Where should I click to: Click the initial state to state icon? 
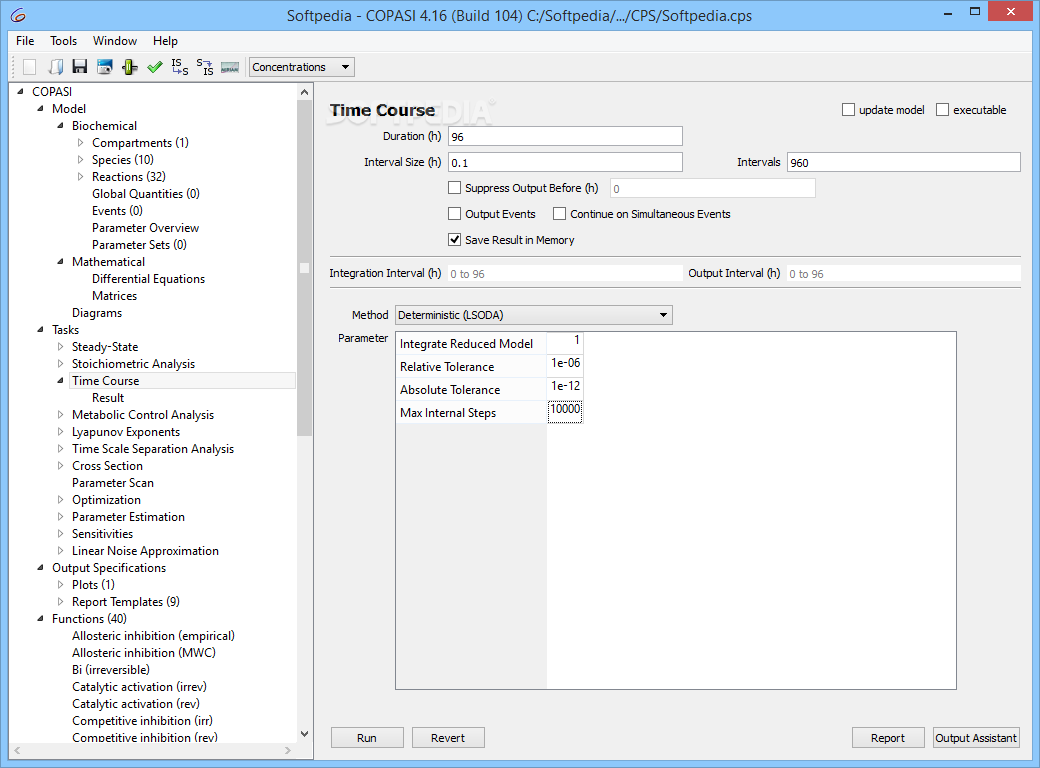pyautogui.click(x=180, y=67)
